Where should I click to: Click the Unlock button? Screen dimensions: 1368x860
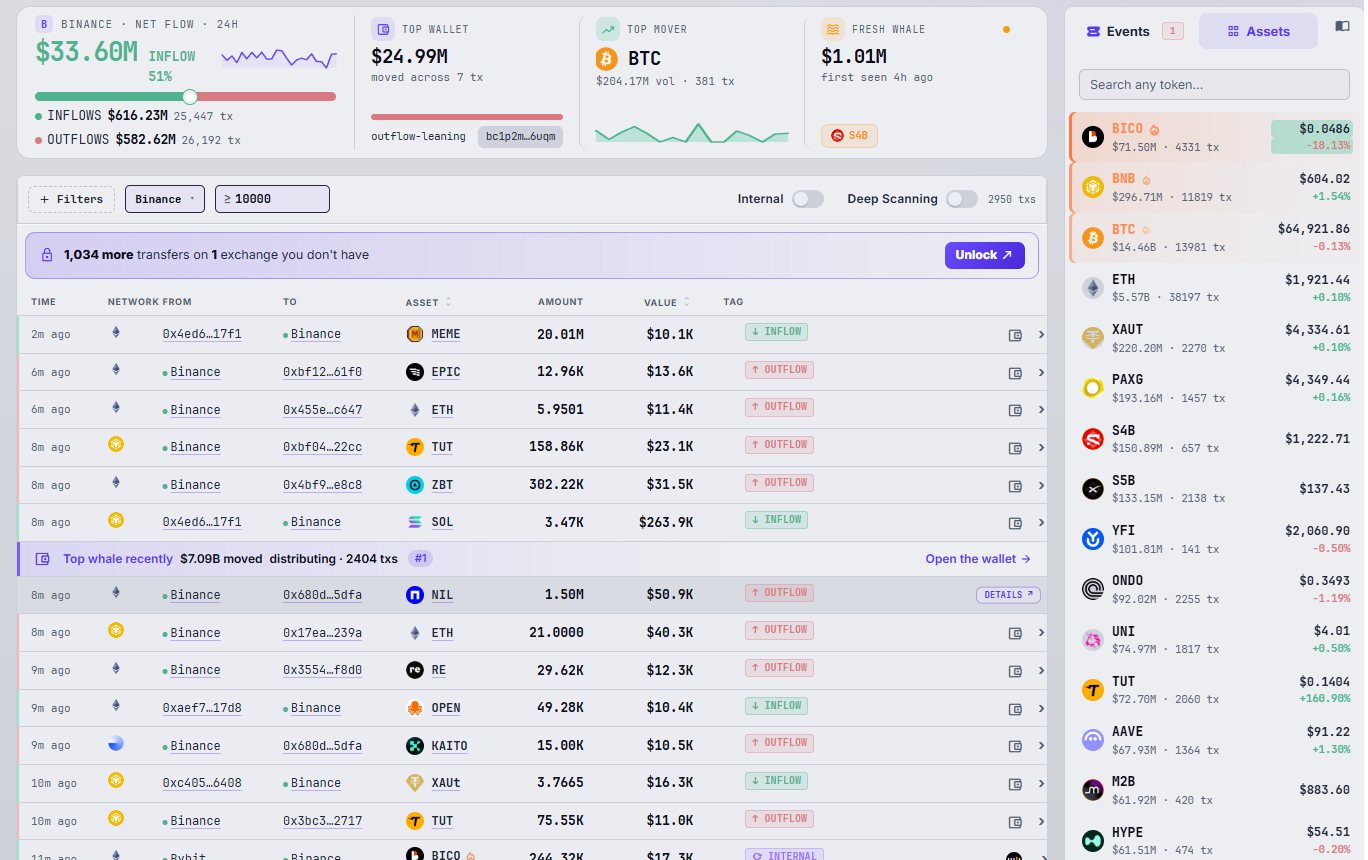tap(984, 255)
